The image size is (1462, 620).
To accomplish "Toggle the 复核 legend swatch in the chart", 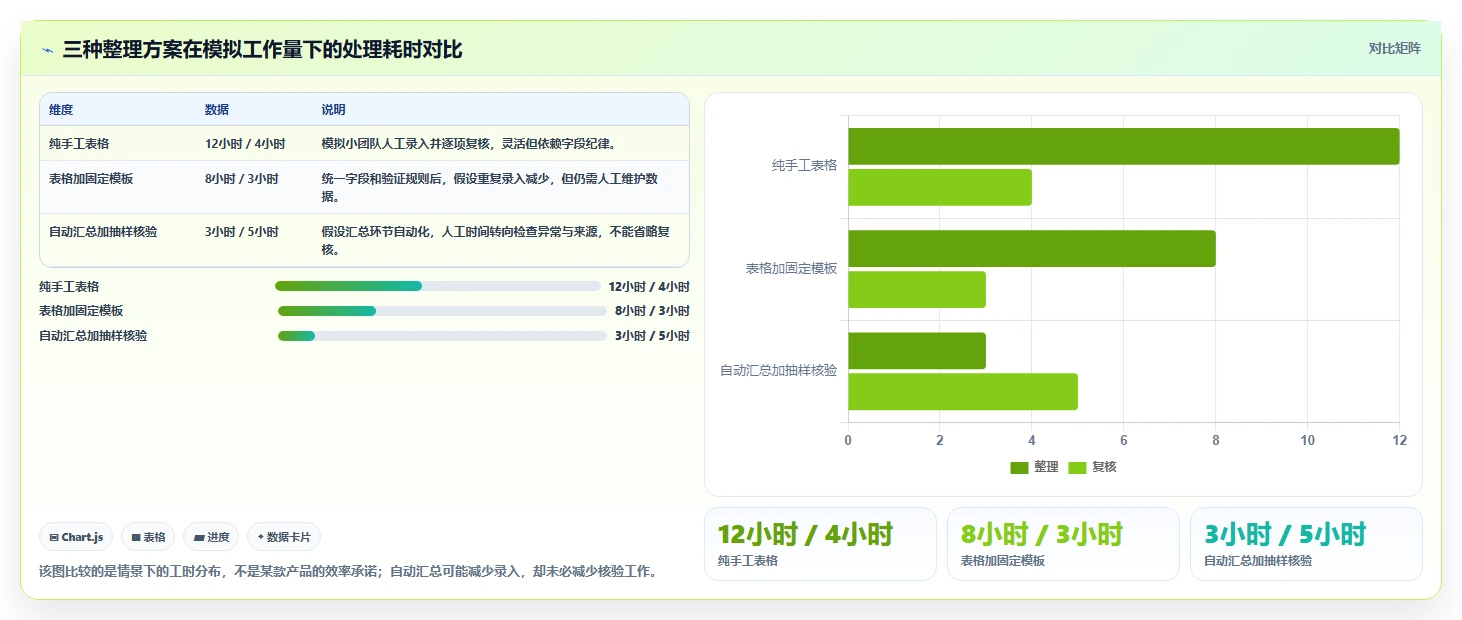I will click(x=1077, y=467).
